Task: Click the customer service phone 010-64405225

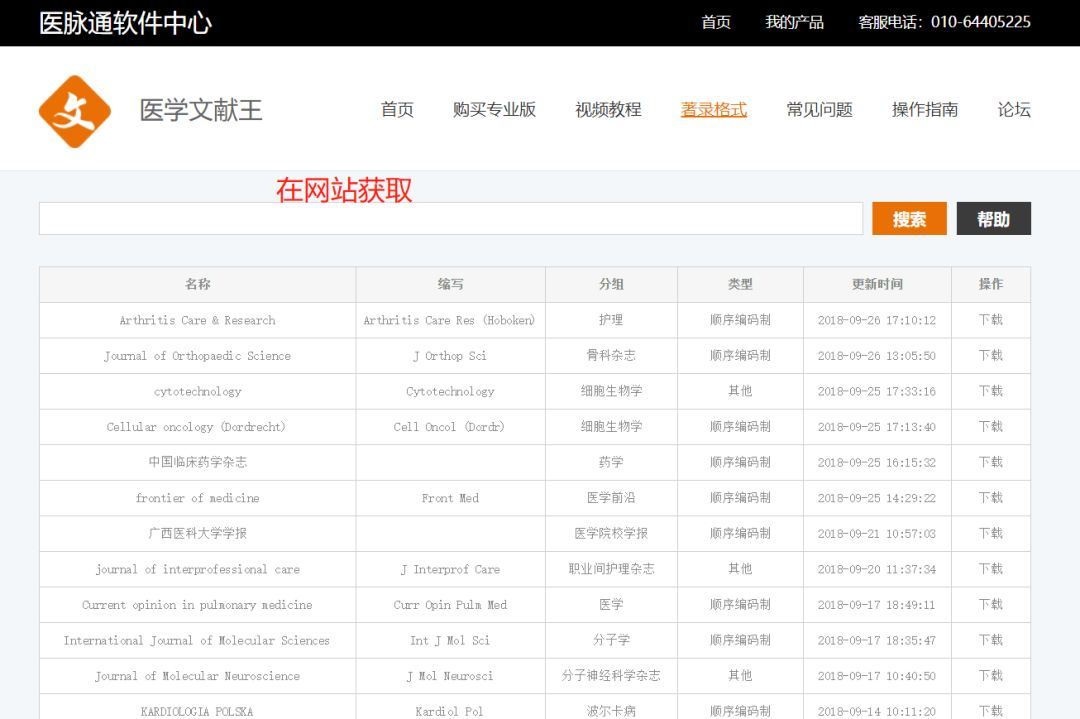Action: click(x=981, y=22)
